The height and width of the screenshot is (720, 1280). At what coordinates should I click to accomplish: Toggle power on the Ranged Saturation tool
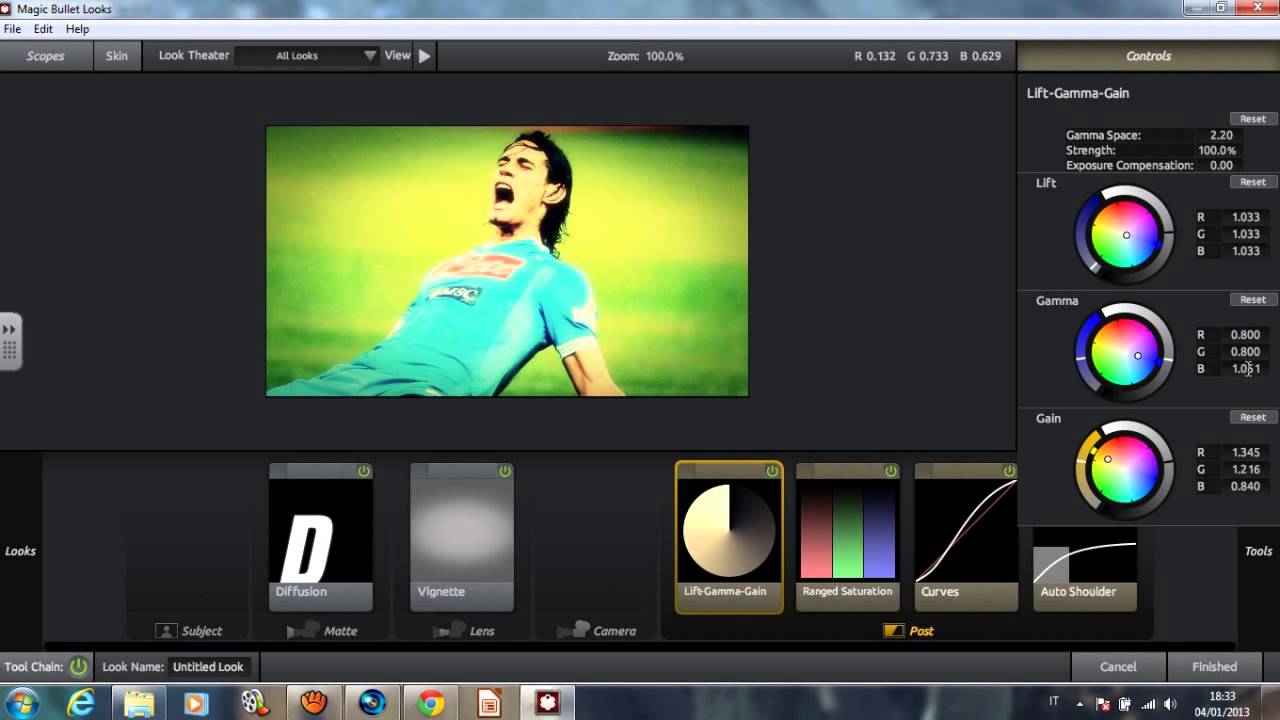(x=891, y=471)
